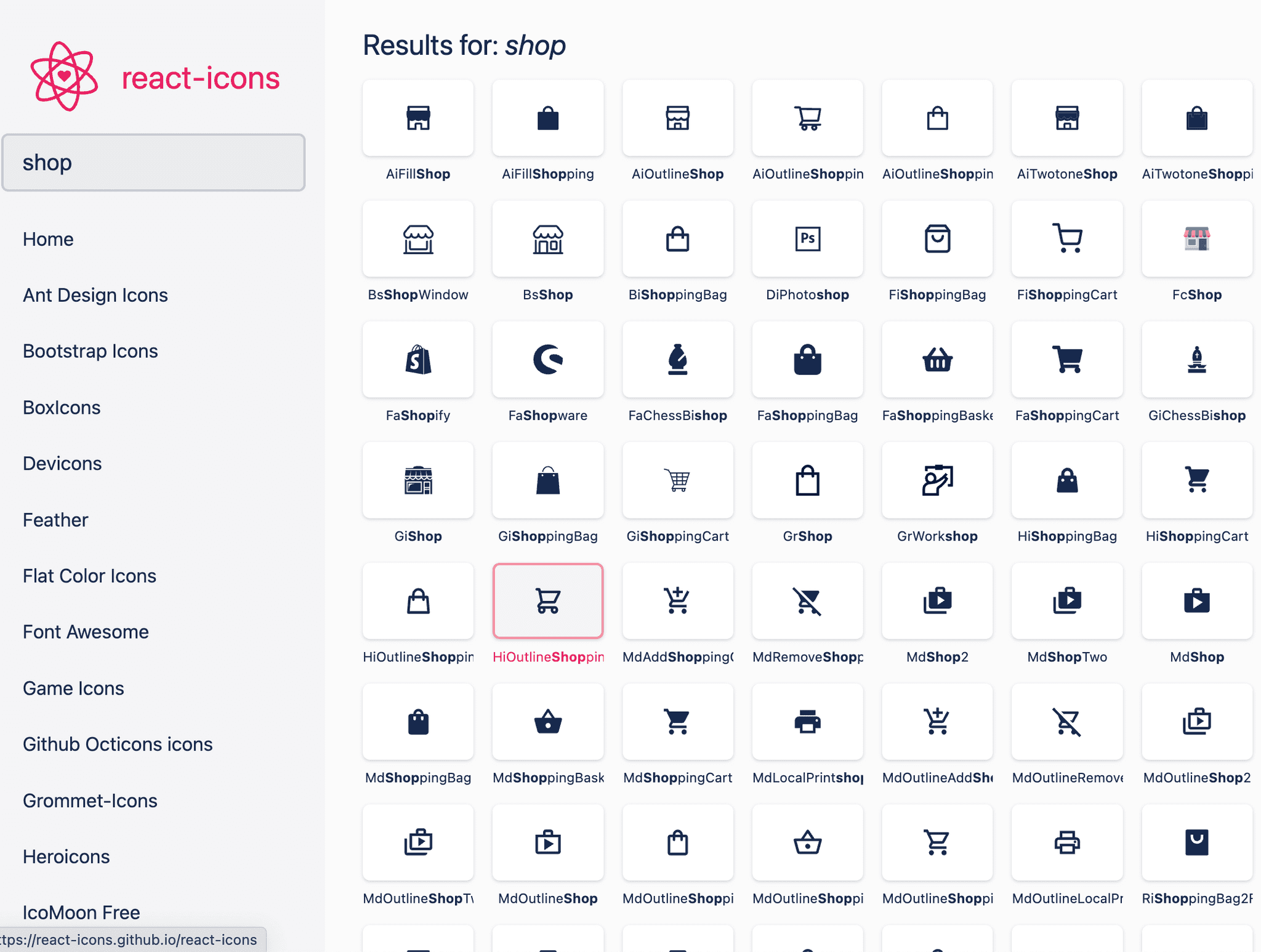The width and height of the screenshot is (1261, 952).
Task: Navigate to Home in sidebar
Action: pyautogui.click(x=47, y=238)
